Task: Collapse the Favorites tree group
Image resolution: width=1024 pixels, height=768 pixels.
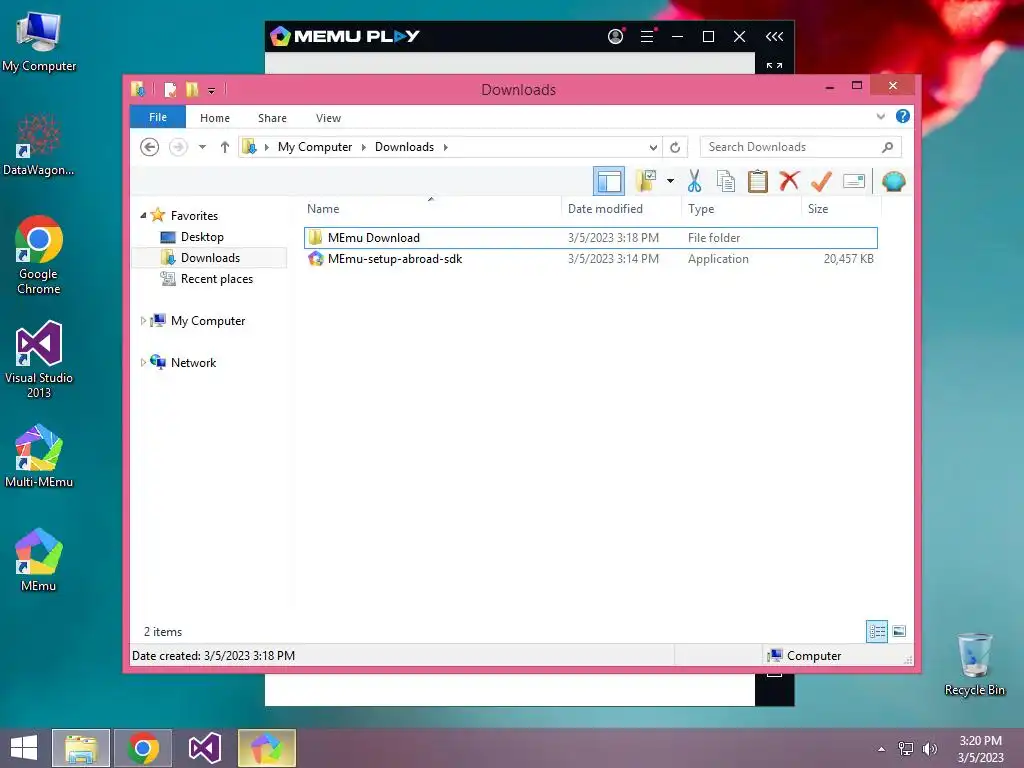Action: [x=143, y=215]
